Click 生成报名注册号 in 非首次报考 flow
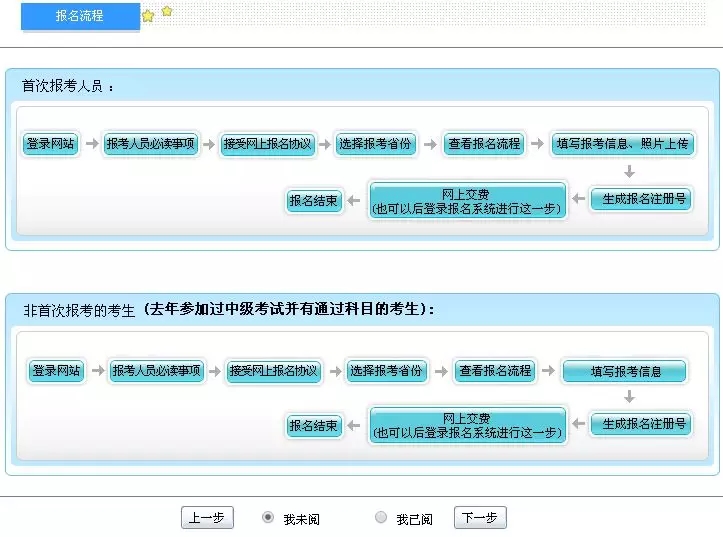This screenshot has height=537, width=723. pyautogui.click(x=641, y=425)
